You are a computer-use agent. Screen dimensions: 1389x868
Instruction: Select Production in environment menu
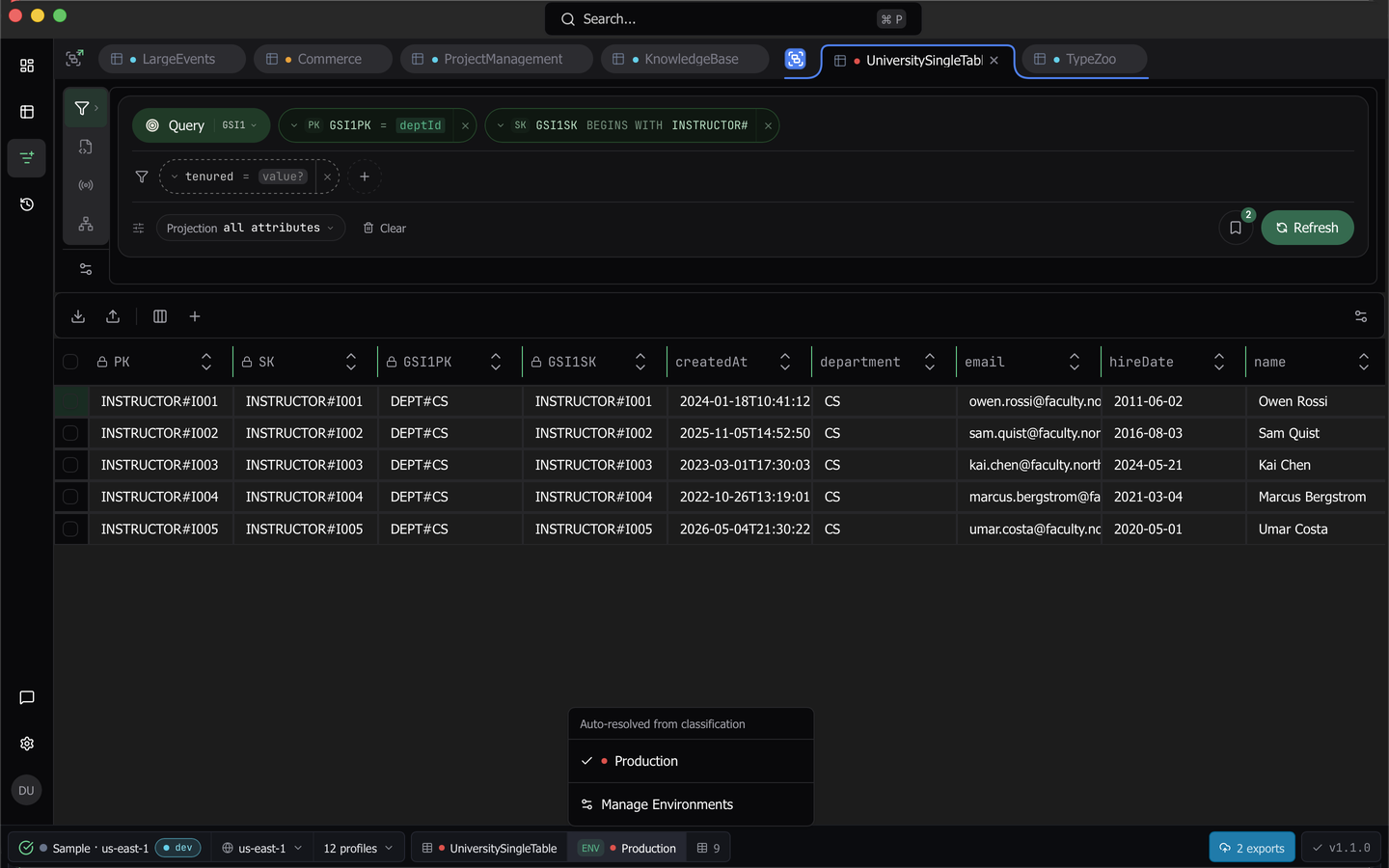pos(691,761)
